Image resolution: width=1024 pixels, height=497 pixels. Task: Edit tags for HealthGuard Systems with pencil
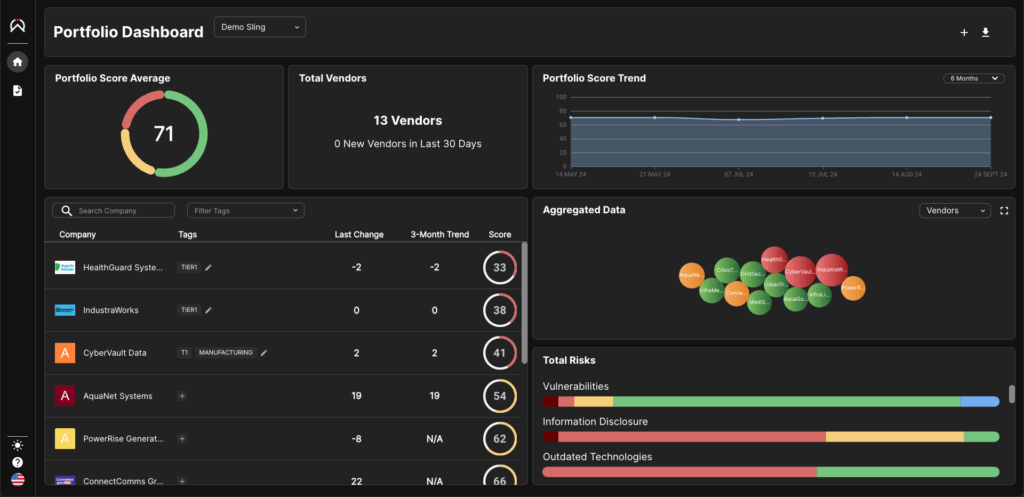209,268
